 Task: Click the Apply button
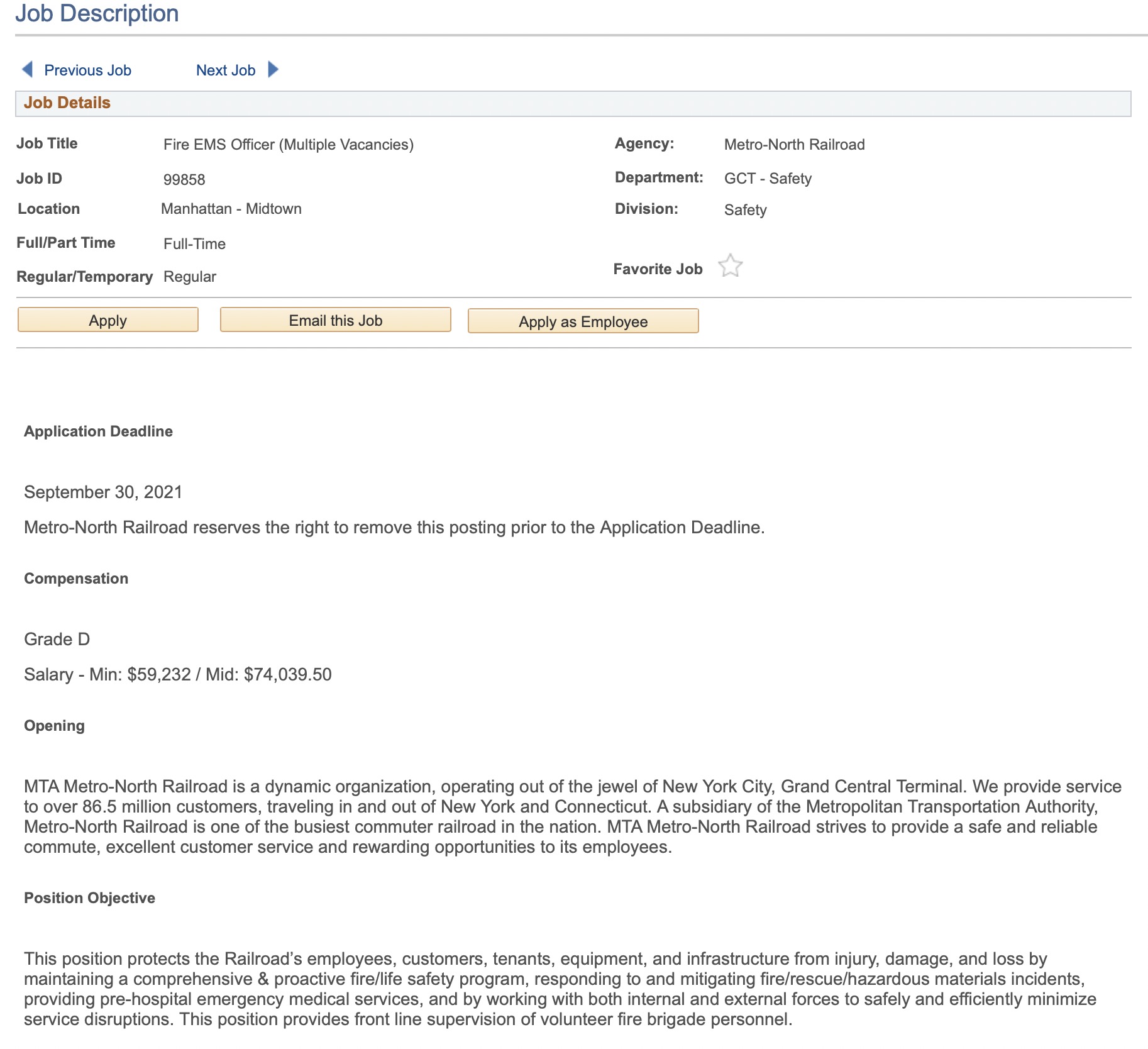click(x=108, y=320)
